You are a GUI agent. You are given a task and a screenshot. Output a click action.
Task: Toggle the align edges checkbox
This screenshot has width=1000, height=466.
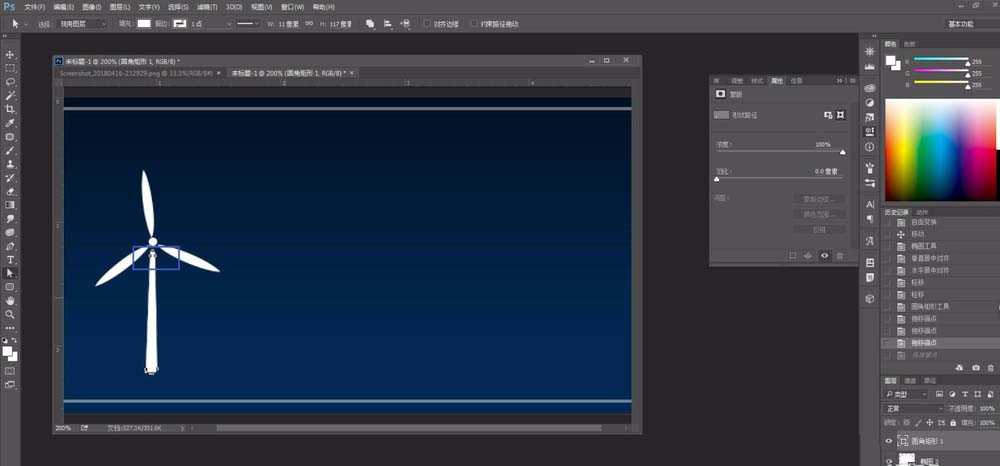[428, 23]
